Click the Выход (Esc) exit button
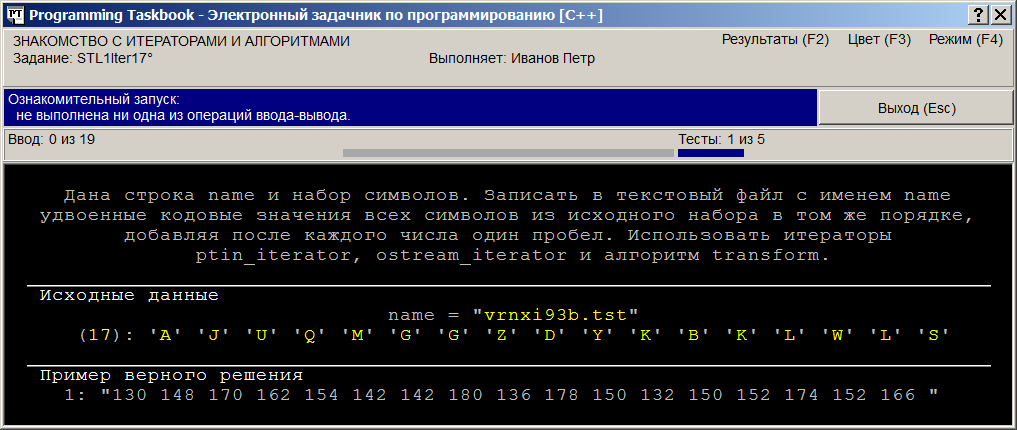 916,108
